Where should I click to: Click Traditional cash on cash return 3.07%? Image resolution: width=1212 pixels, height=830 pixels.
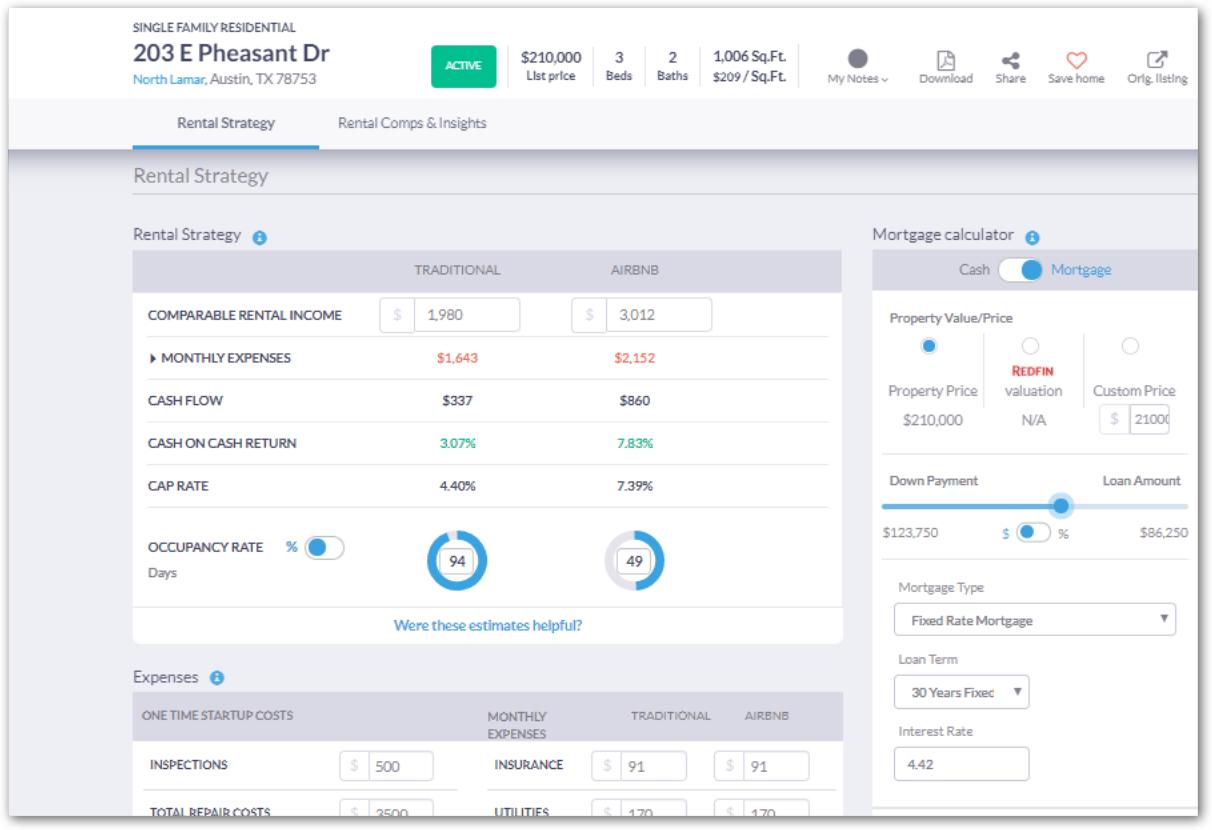point(457,443)
